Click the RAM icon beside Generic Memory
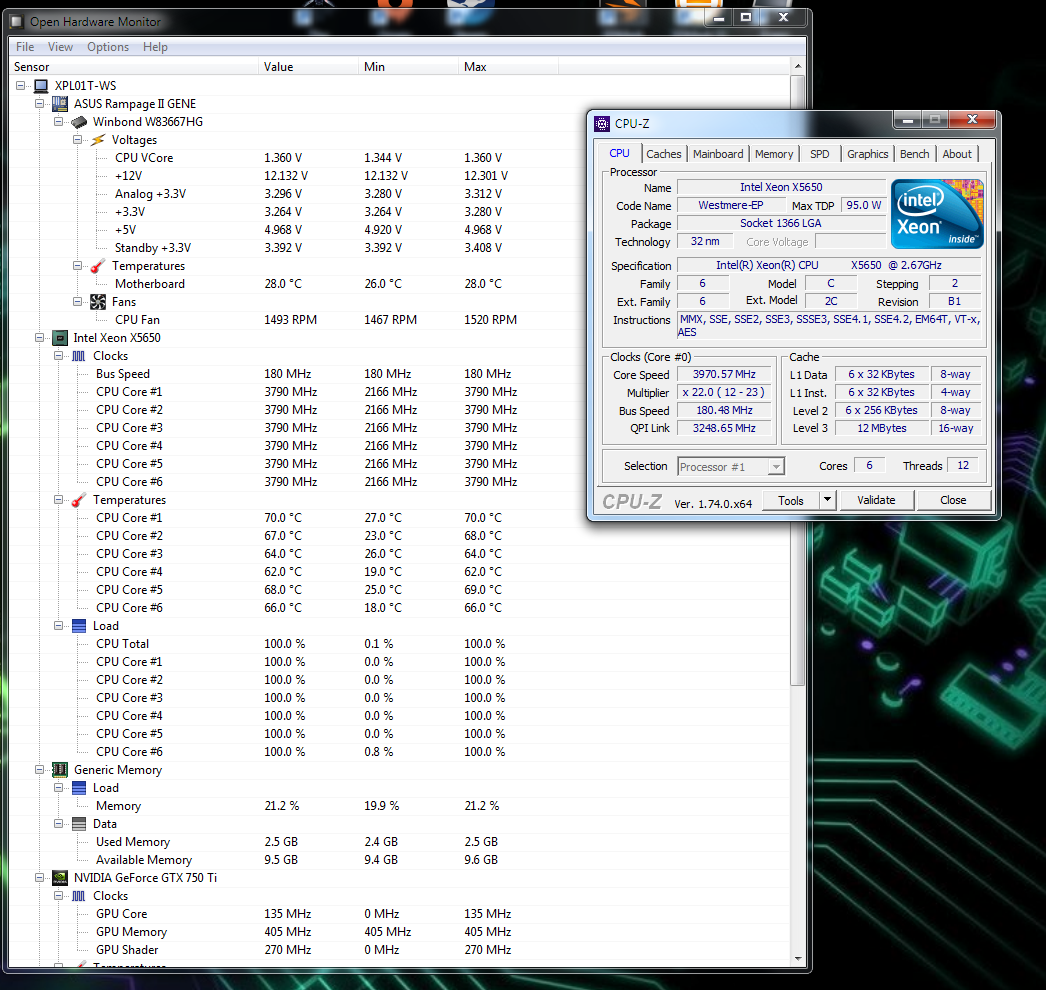Viewport: 1046px width, 990px height. [x=60, y=770]
